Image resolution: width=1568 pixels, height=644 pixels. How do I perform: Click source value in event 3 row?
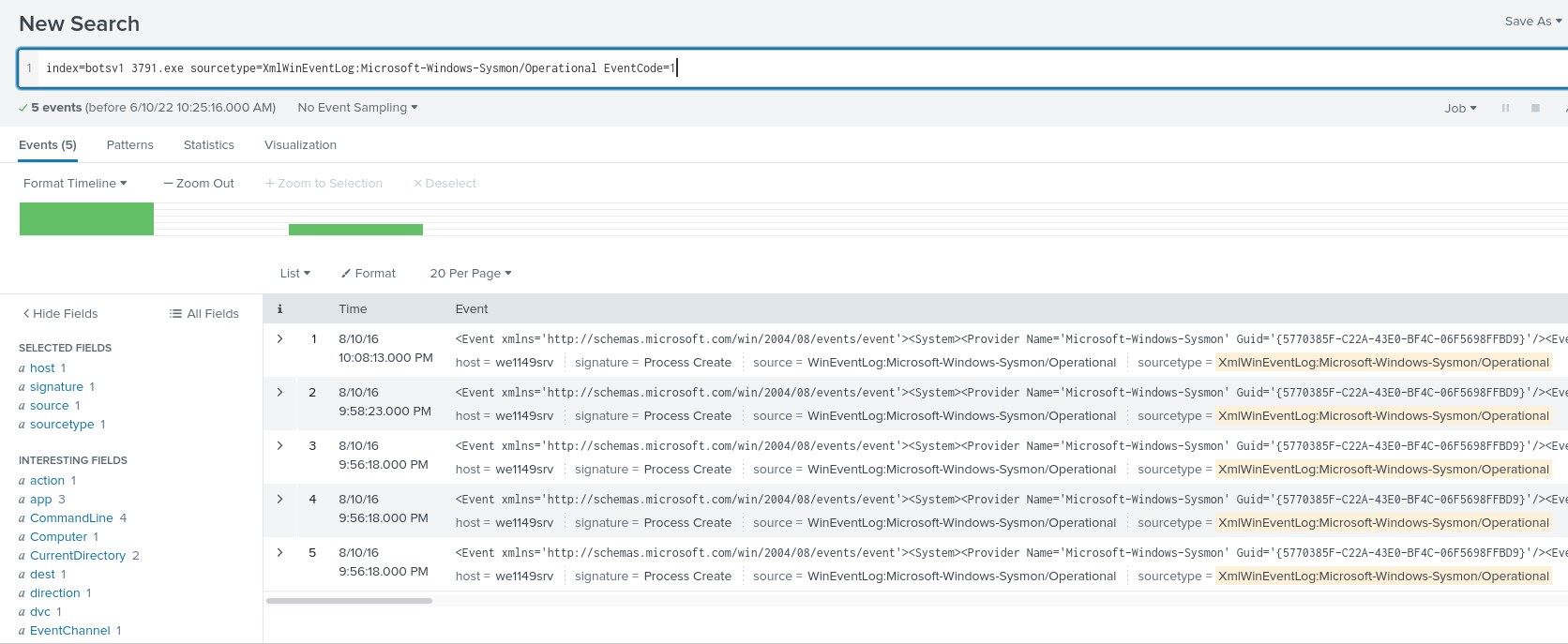click(x=961, y=469)
